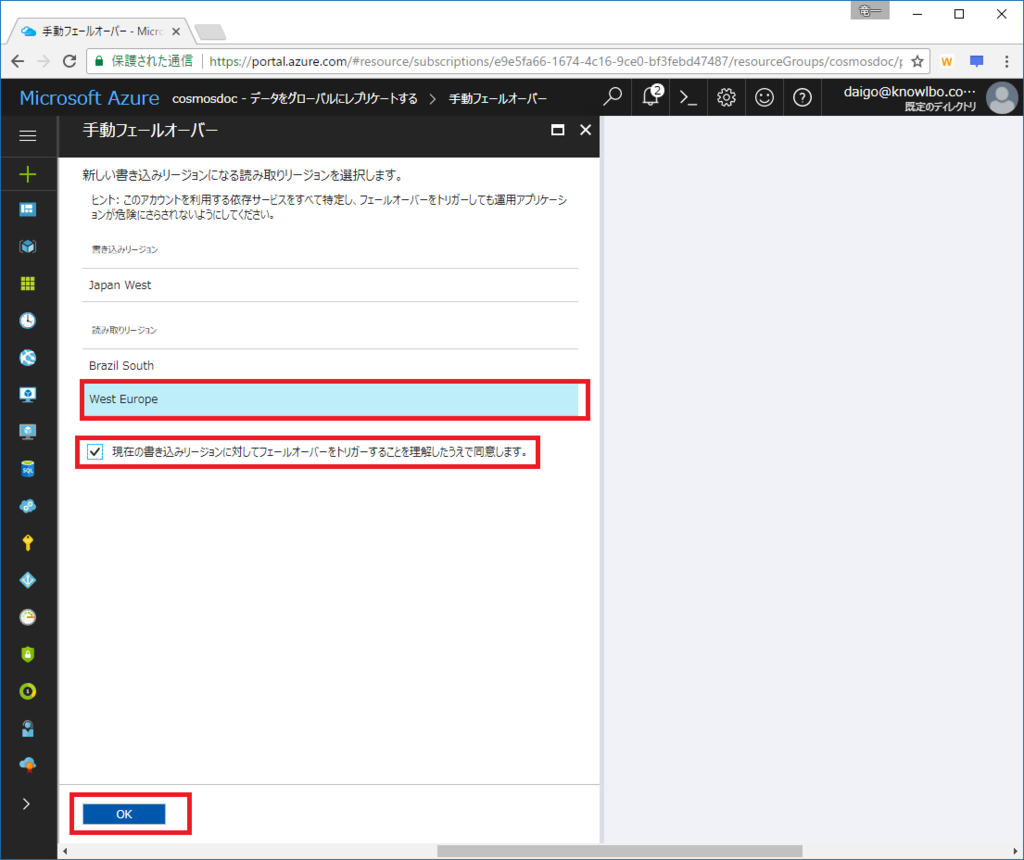The width and height of the screenshot is (1024, 860).
Task: Open Virtual machines (classic) gray monitor icon
Action: point(27,432)
